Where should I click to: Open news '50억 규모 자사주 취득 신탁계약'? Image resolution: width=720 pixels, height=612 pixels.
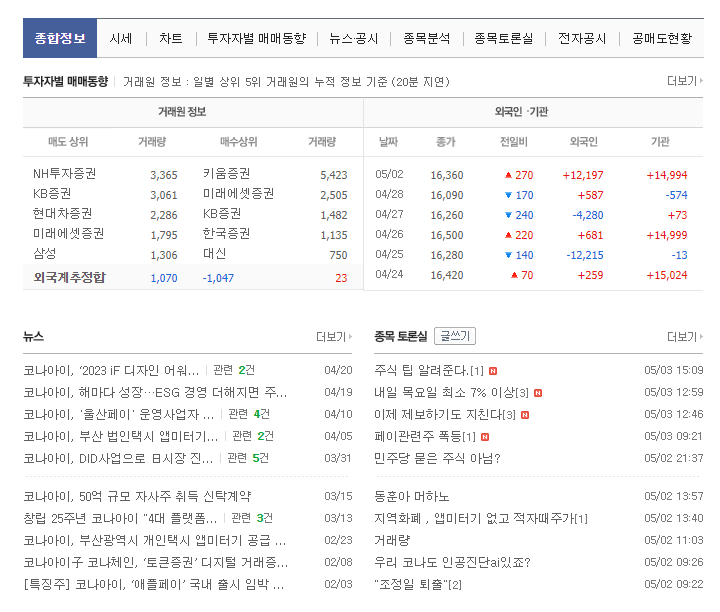point(137,496)
